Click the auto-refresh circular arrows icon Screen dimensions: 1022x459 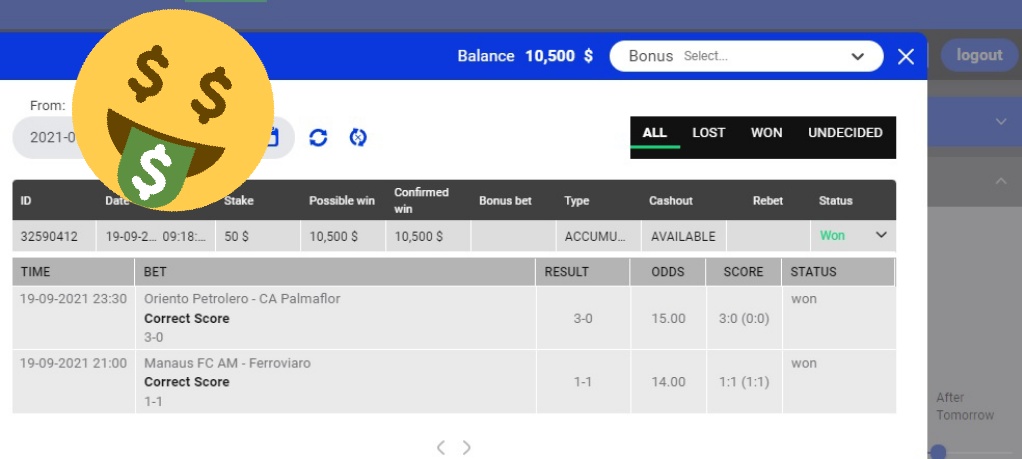[358, 138]
